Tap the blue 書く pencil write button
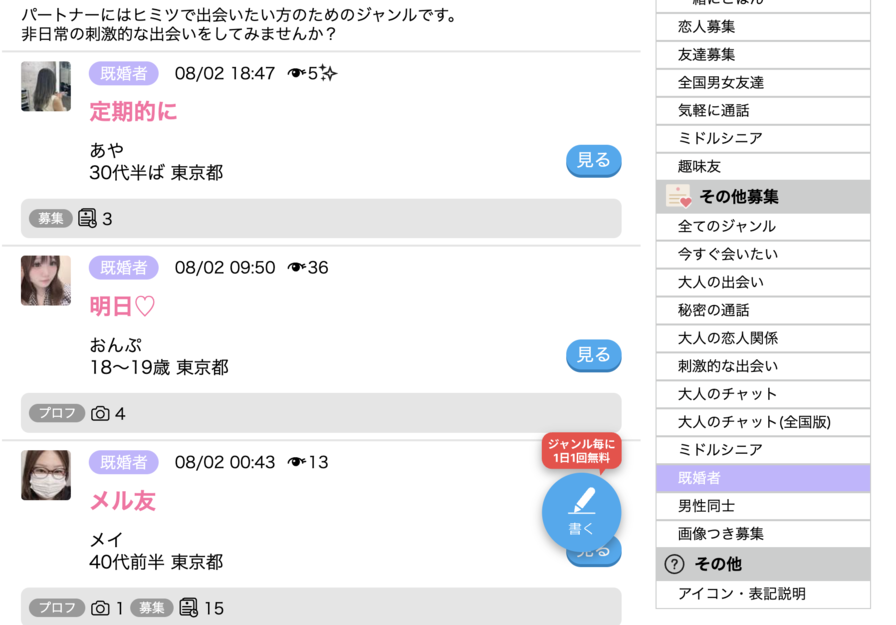896x625 pixels. point(581,512)
